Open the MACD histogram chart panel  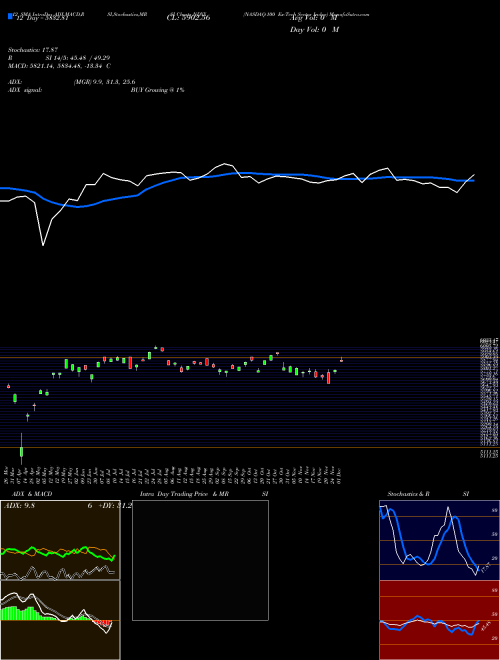tap(60, 620)
